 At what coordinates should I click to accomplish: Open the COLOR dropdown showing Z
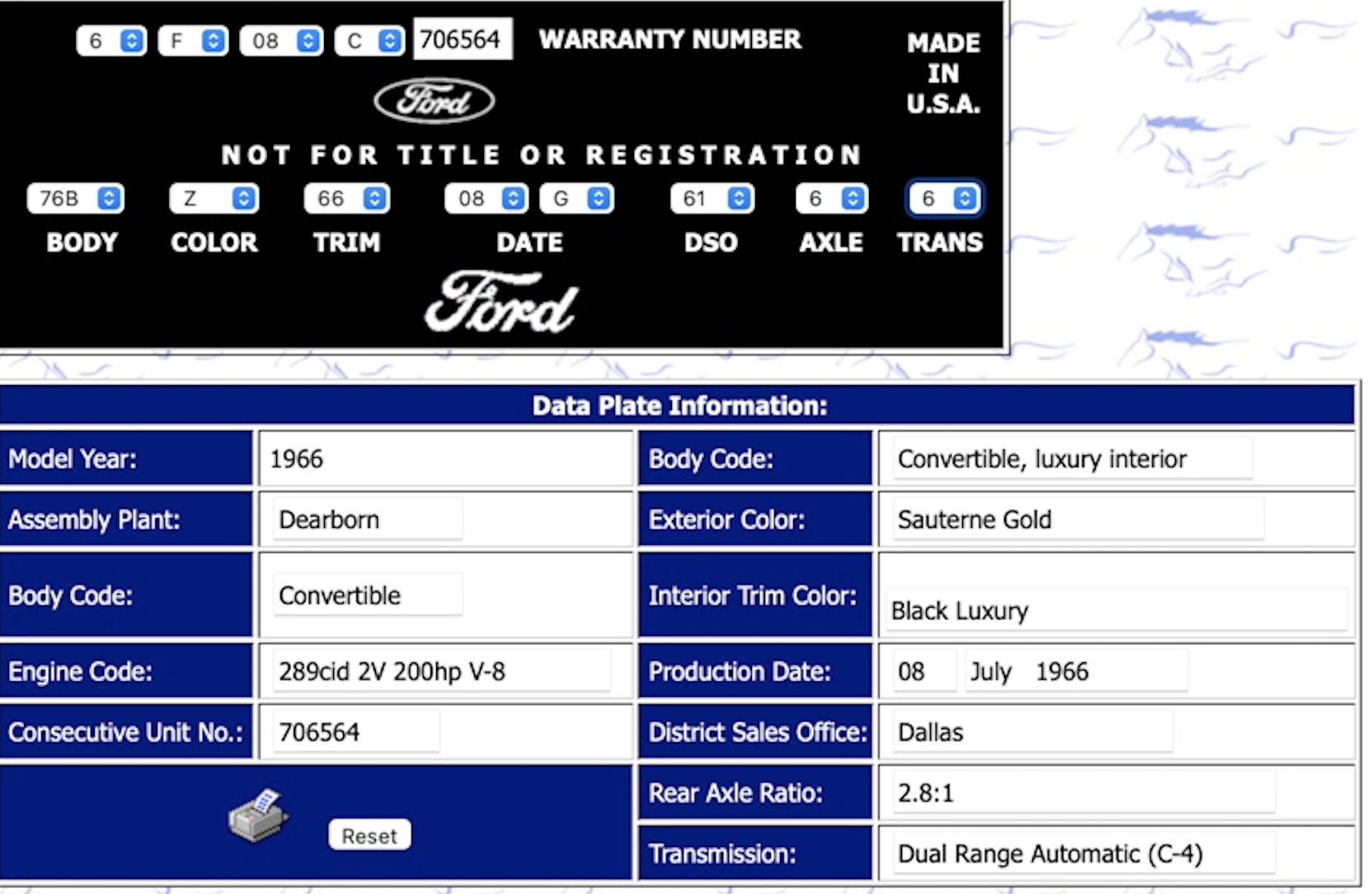(214, 198)
